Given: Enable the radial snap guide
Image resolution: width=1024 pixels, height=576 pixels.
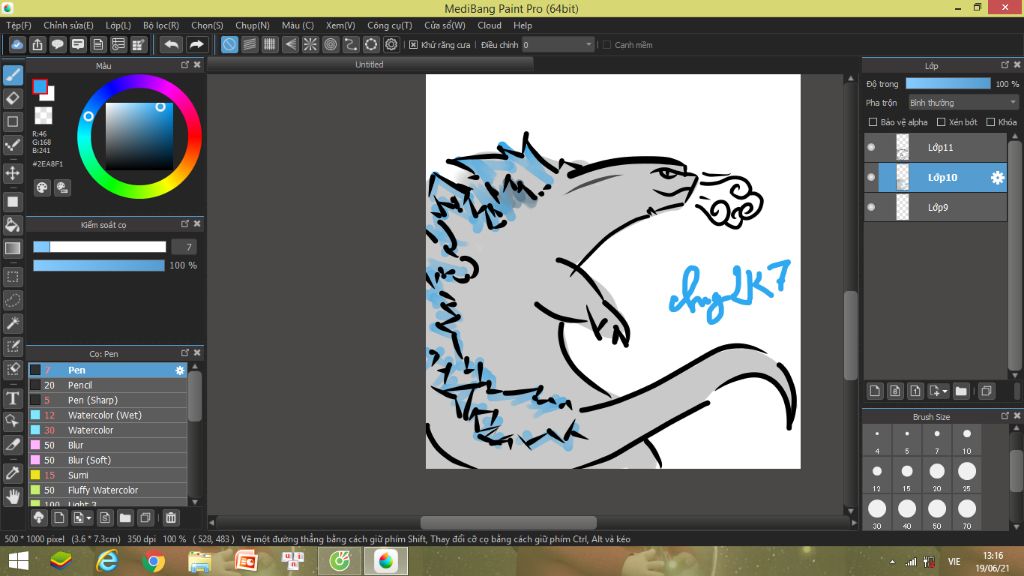Looking at the screenshot, I should coord(310,44).
